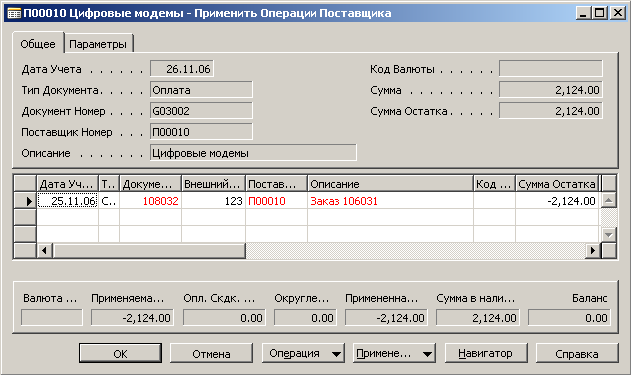Open the Примене... dropdown menu
Screen dimensions: 631x375
tap(394, 353)
